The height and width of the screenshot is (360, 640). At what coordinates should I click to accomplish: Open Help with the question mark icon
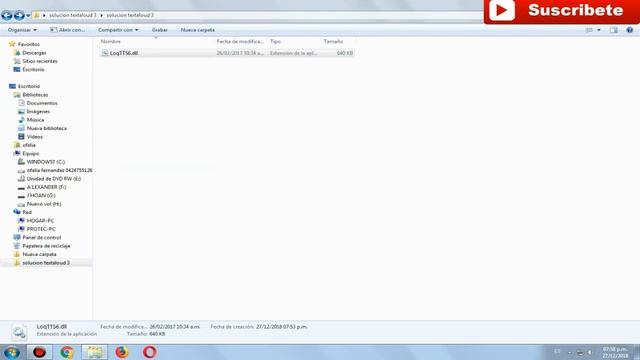tap(629, 30)
